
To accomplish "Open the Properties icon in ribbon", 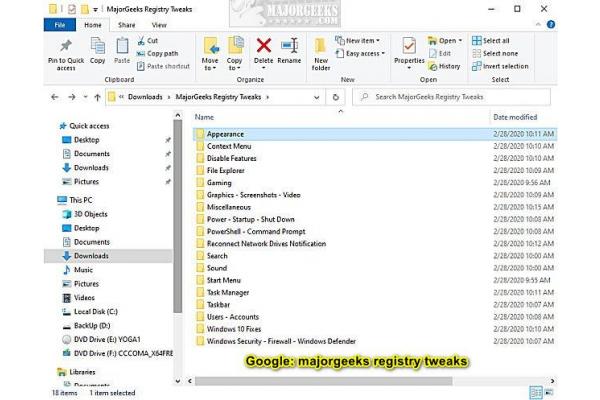I will pos(409,46).
